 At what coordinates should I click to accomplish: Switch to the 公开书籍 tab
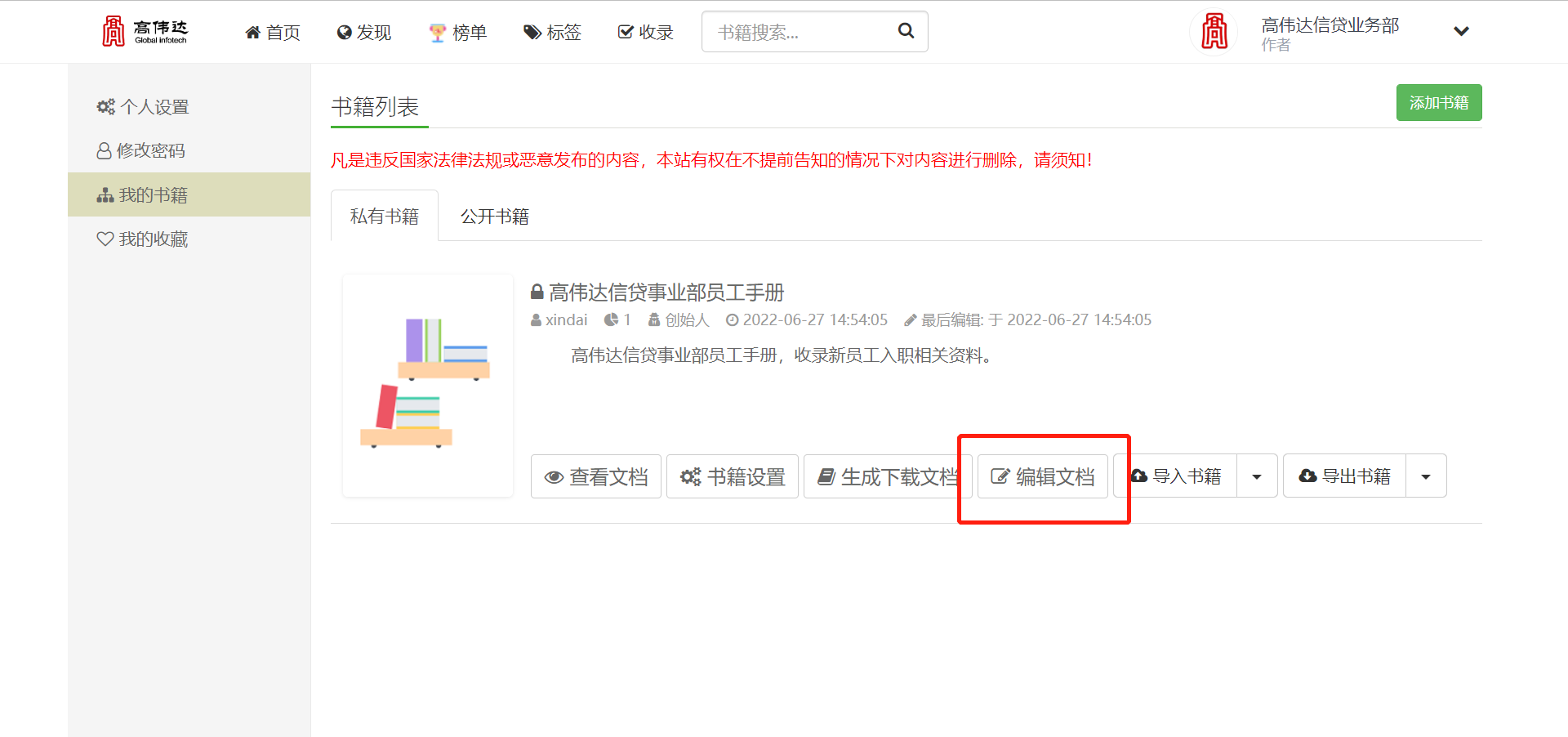(x=494, y=217)
